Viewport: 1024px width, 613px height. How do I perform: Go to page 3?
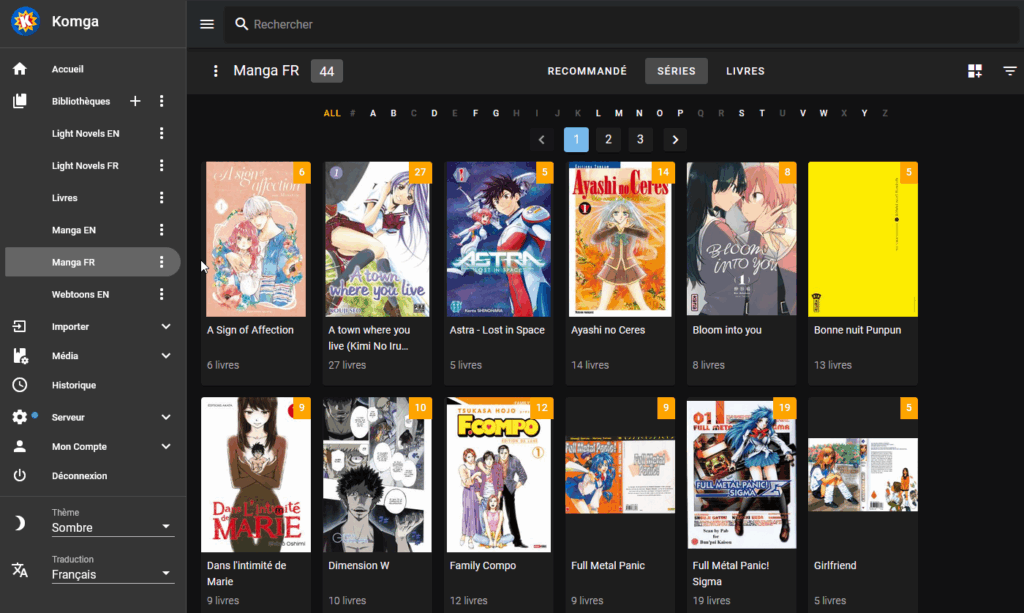coord(640,140)
